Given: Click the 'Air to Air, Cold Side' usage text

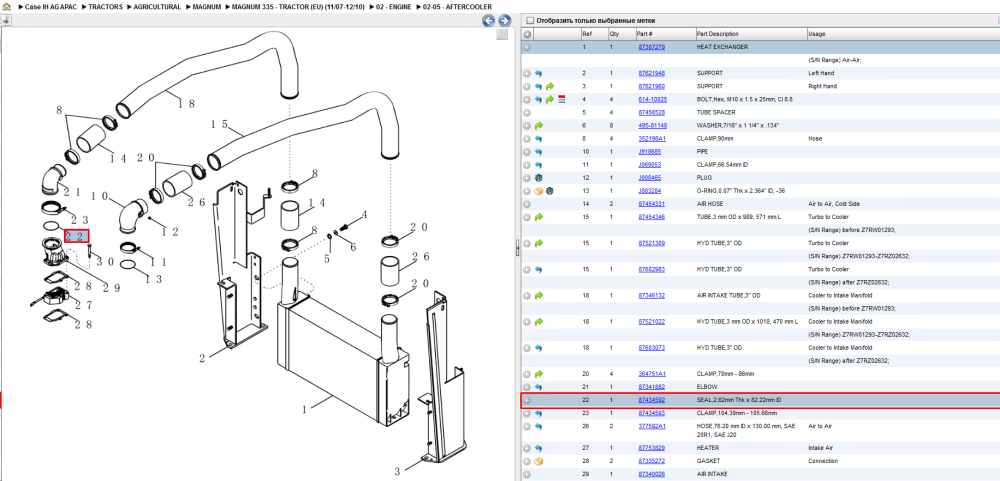Looking at the screenshot, I should pyautogui.click(x=834, y=204).
